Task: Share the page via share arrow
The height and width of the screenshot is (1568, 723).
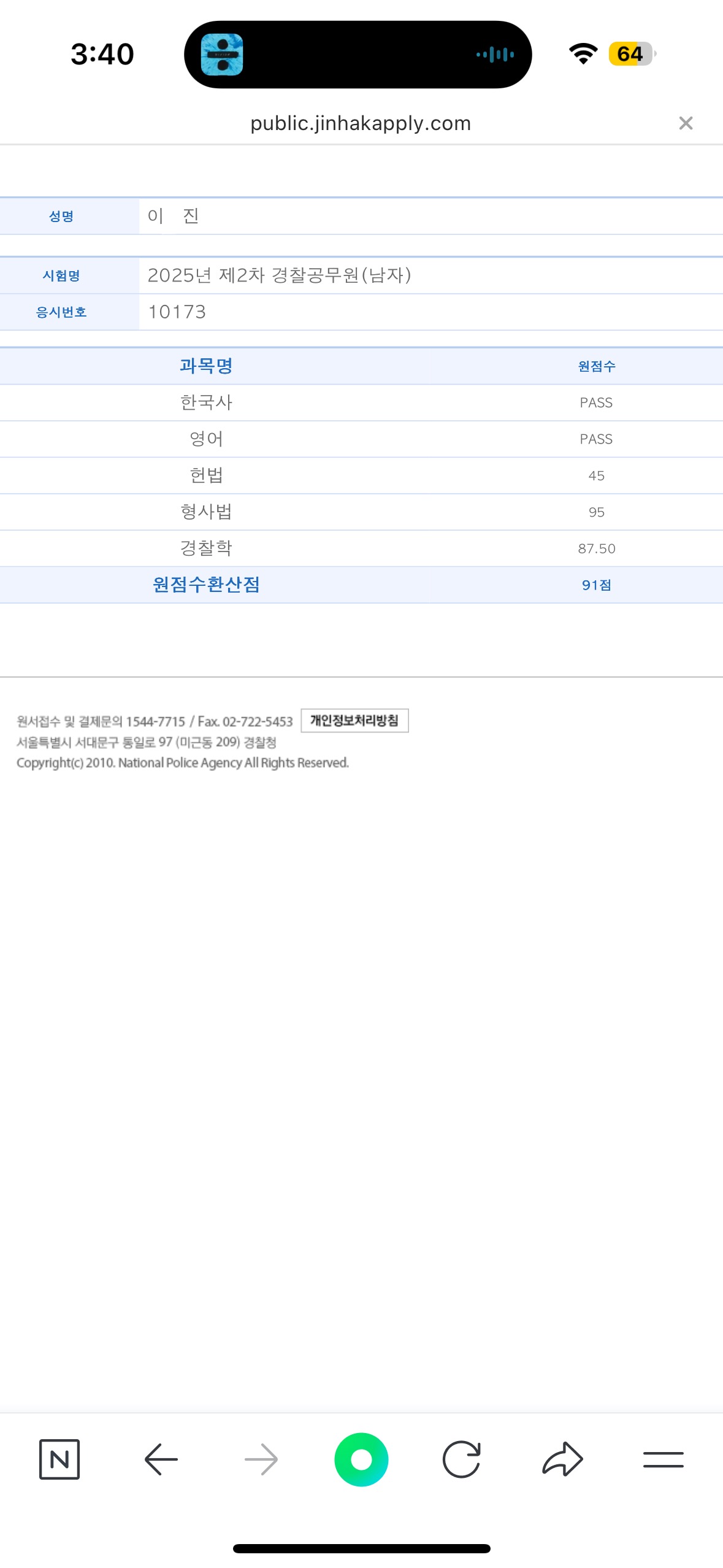Action: point(562,1459)
